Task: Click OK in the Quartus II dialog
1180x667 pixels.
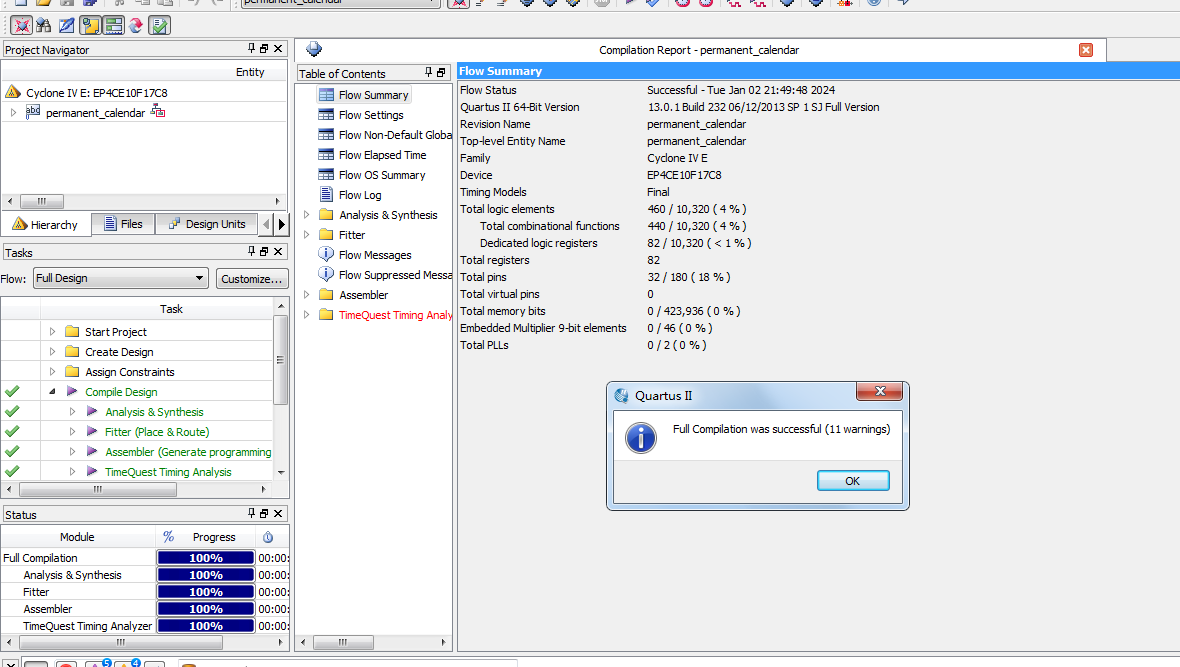Action: (x=853, y=480)
